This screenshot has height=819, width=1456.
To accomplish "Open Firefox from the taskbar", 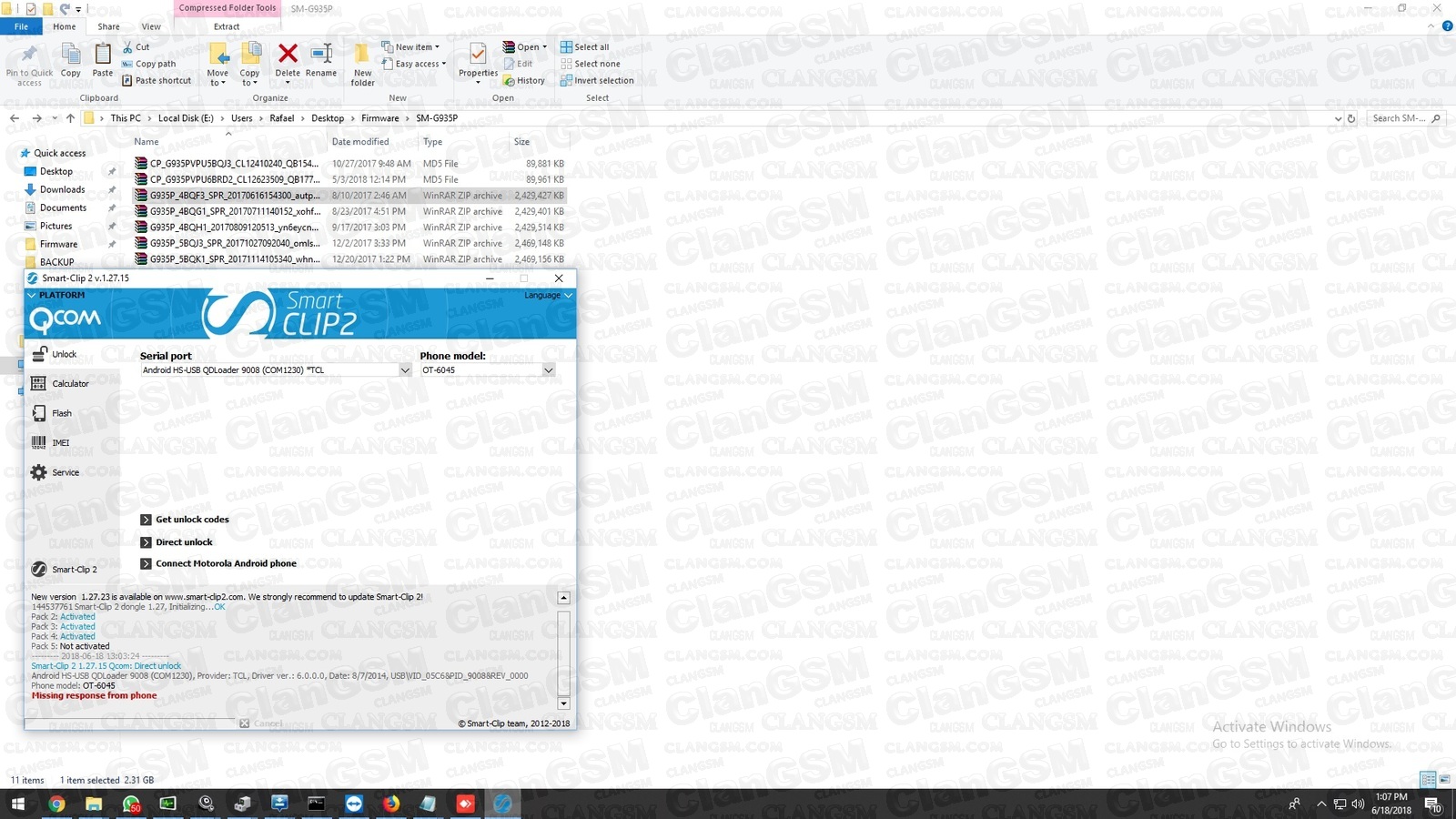I will click(x=390, y=804).
